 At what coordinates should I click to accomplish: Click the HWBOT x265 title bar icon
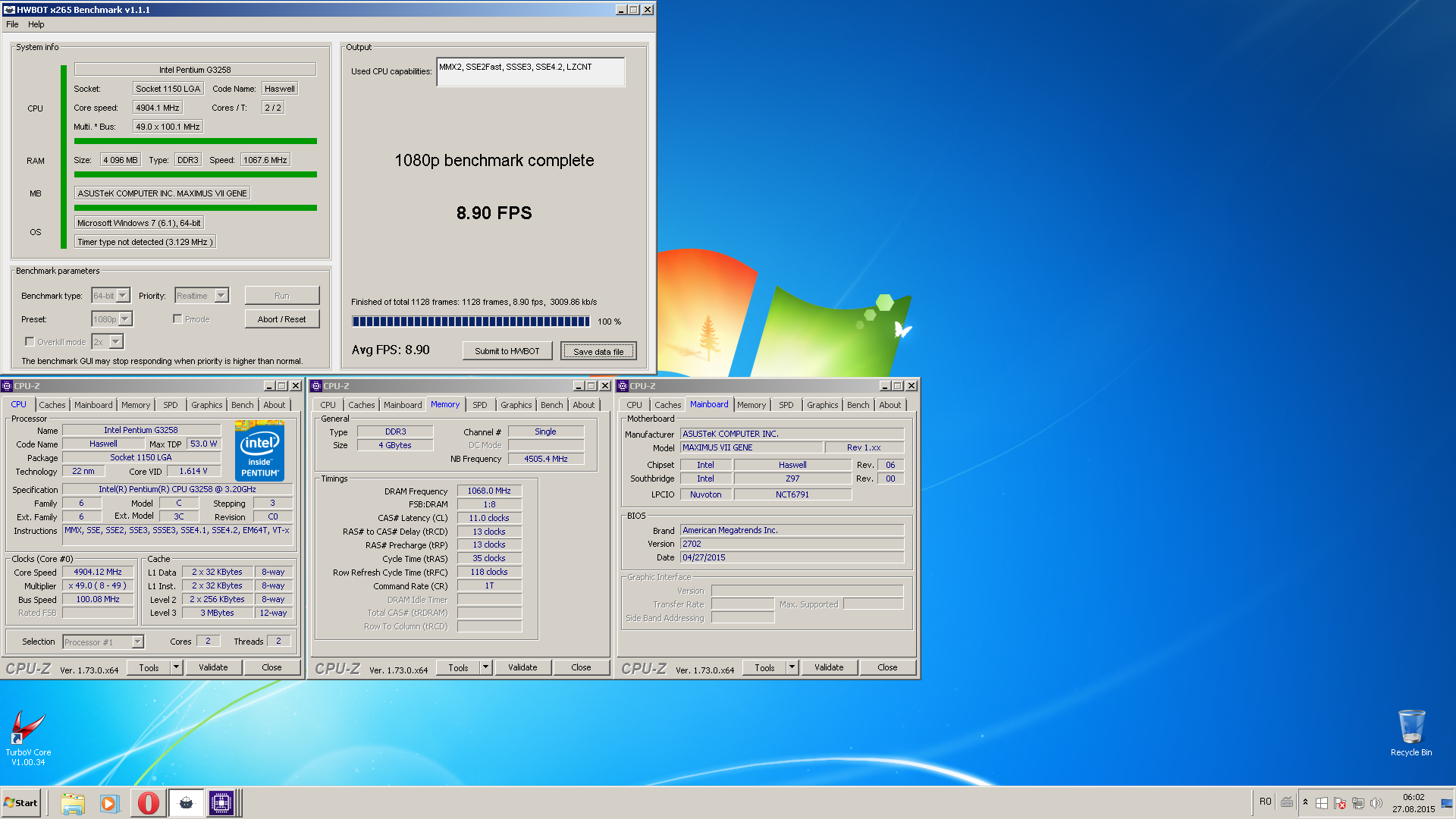(9, 10)
